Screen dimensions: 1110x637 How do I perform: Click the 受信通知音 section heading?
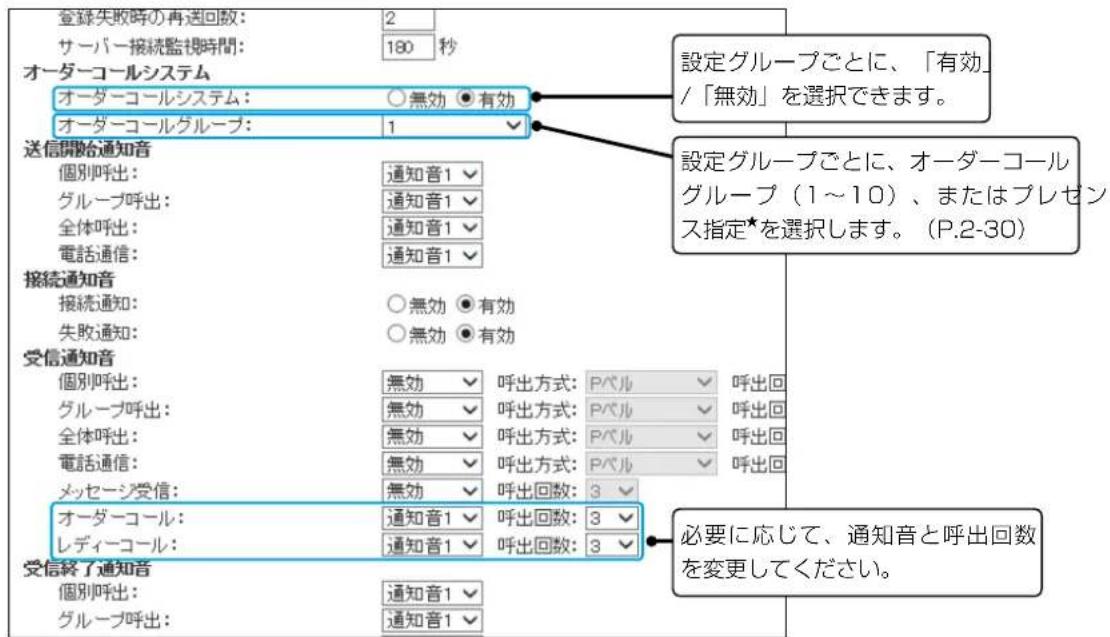[x=69, y=358]
